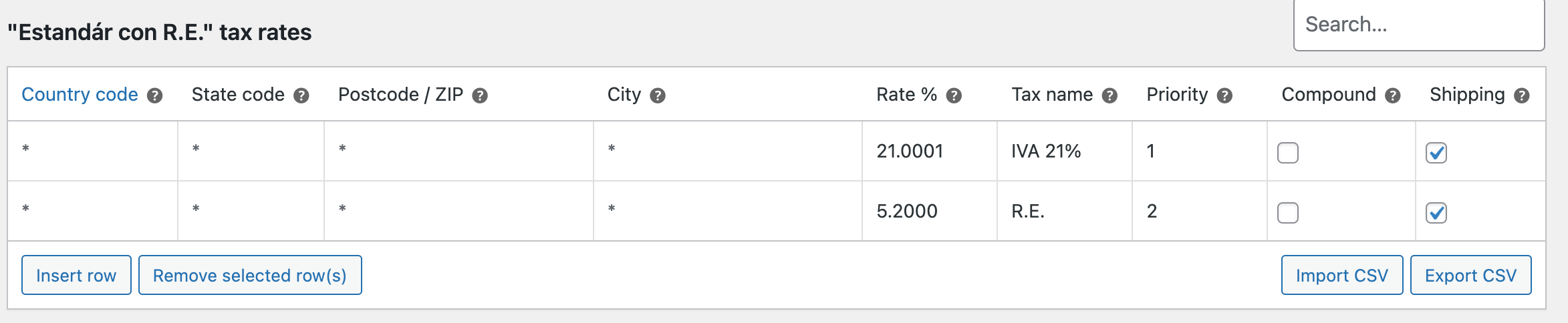Image resolution: width=1568 pixels, height=323 pixels.
Task: Click the Export CSV button
Action: [1471, 275]
